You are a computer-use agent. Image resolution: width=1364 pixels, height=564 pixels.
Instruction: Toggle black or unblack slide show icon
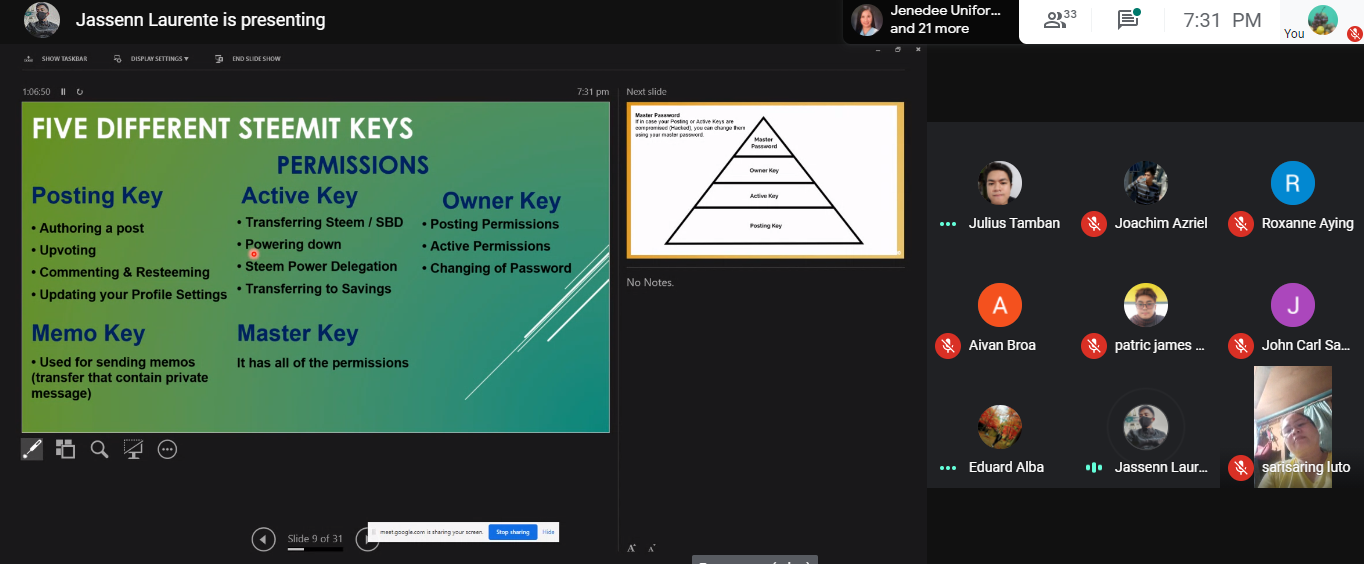click(133, 449)
